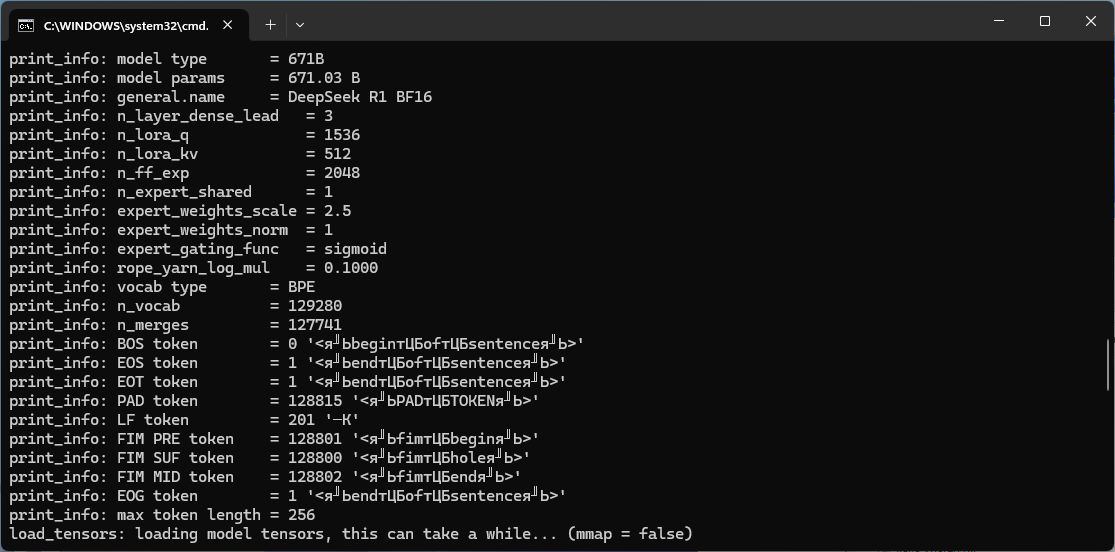This screenshot has width=1115, height=552.
Task: Click the model params 671.03 B value
Action: click(324, 78)
